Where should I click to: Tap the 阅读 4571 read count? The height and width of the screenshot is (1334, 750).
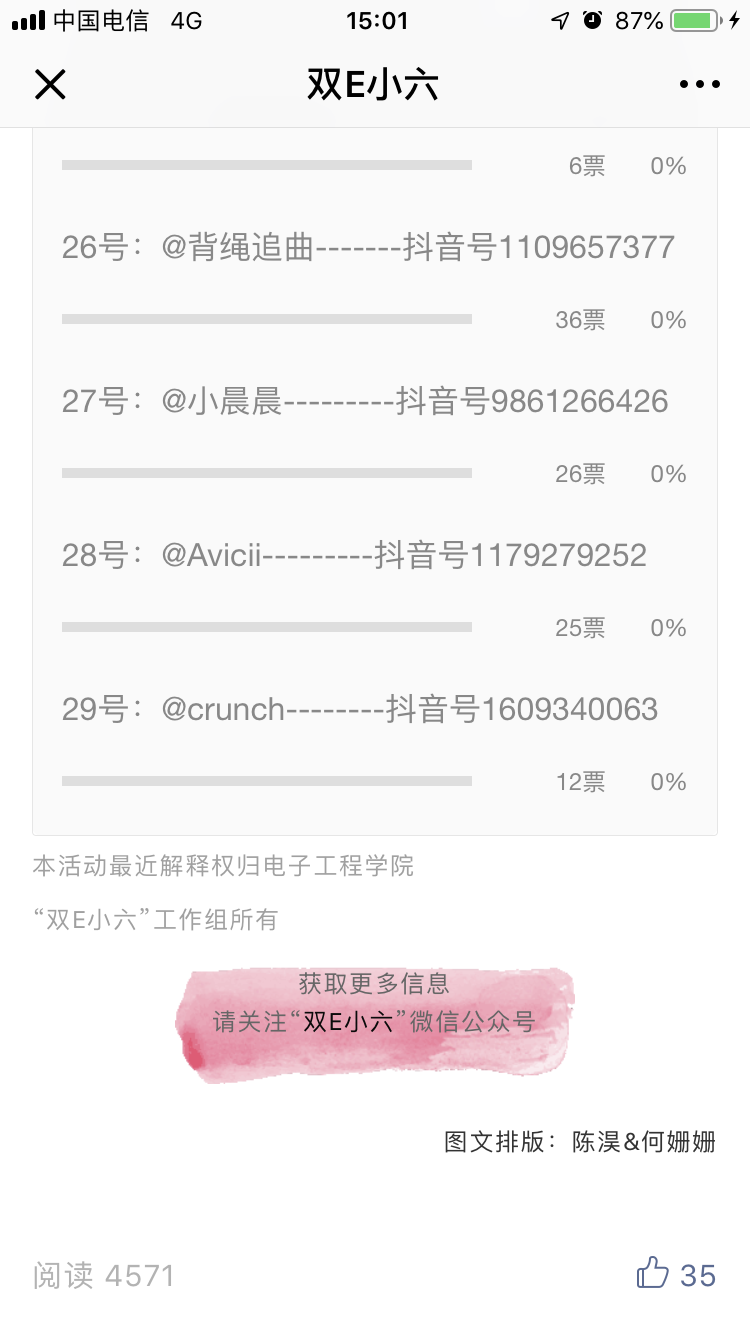click(x=104, y=1275)
